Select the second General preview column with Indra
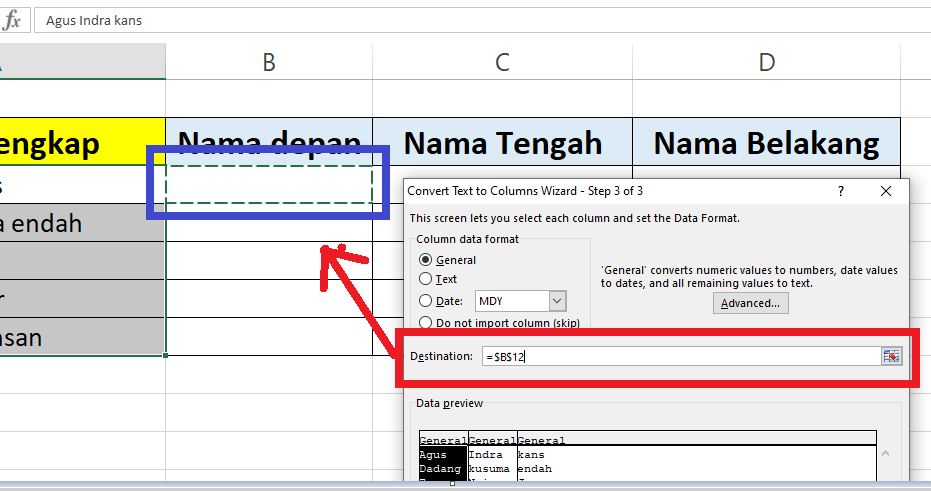 pos(492,455)
